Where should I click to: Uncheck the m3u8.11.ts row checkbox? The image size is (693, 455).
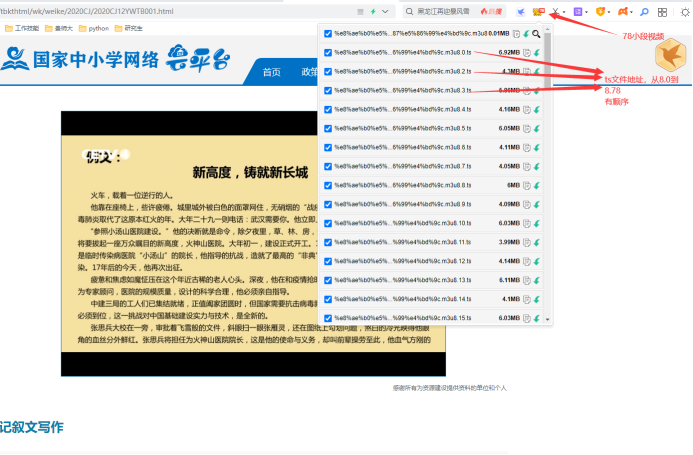pyautogui.click(x=328, y=242)
